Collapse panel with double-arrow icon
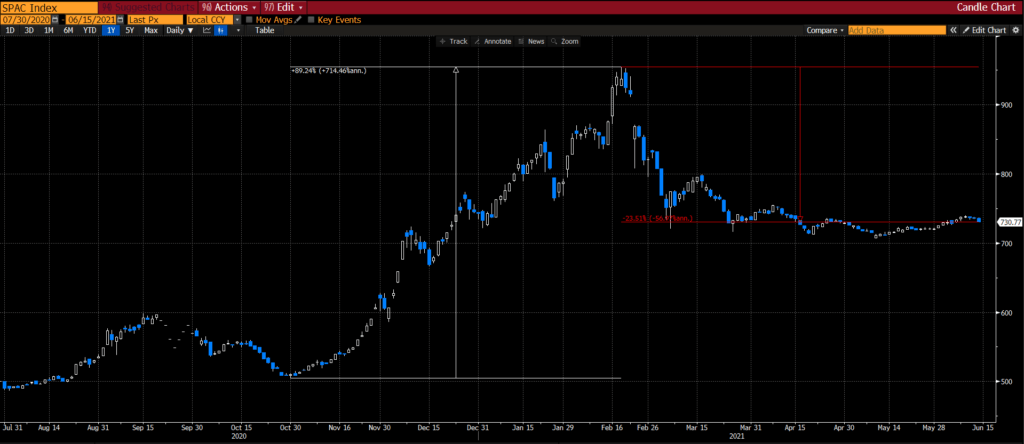Image resolution: width=1024 pixels, height=444 pixels. point(953,30)
